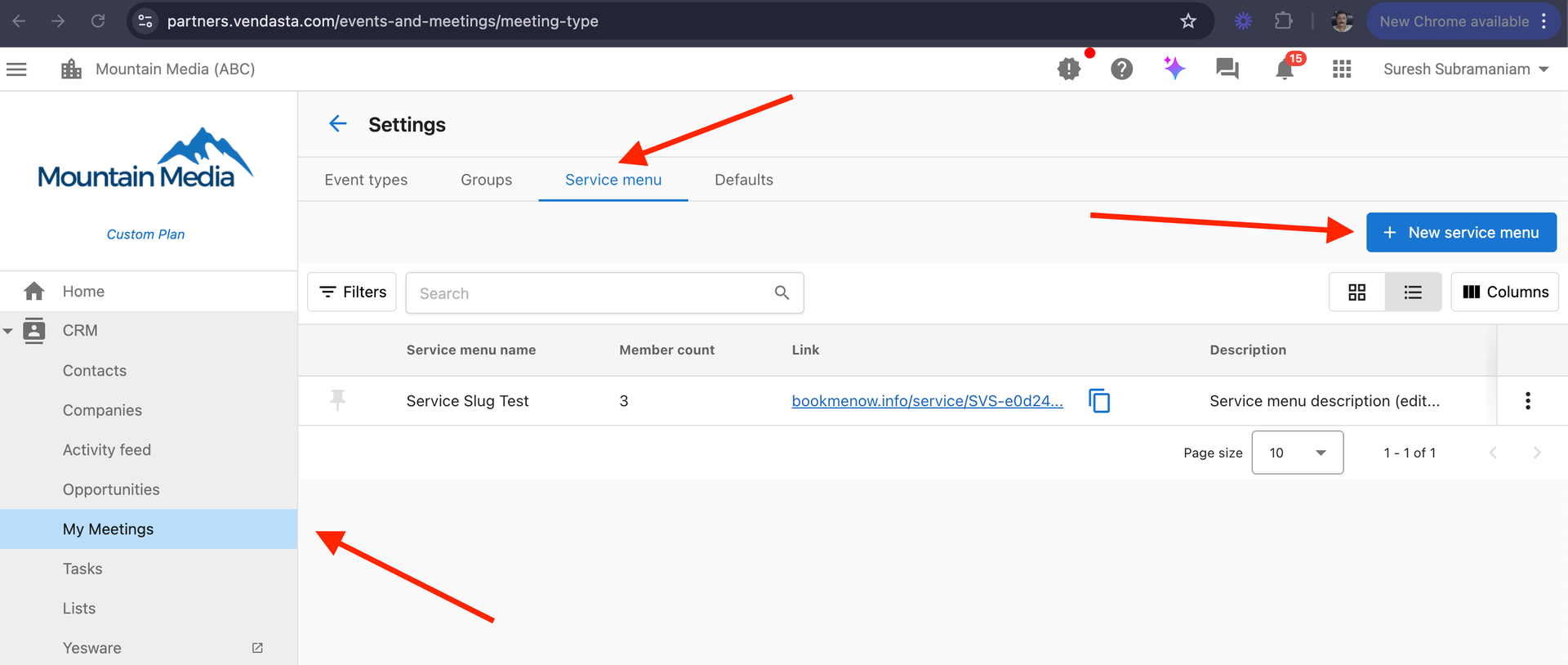Click the Custom Plan link

click(145, 234)
